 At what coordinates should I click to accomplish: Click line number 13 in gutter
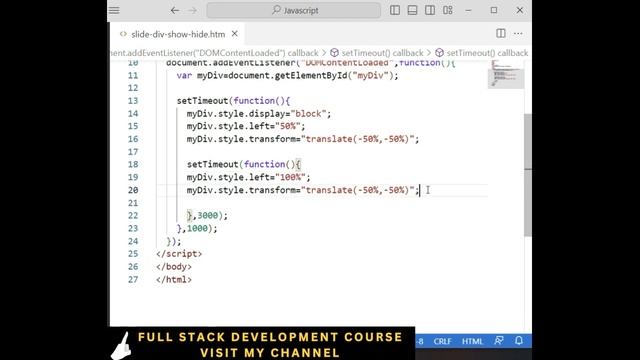click(133, 101)
